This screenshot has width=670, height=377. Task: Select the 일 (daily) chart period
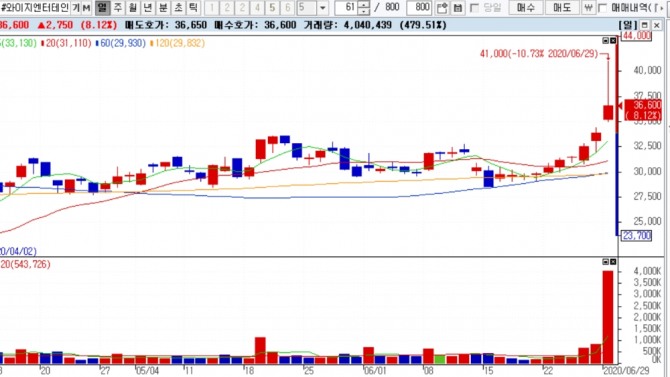(103, 7)
